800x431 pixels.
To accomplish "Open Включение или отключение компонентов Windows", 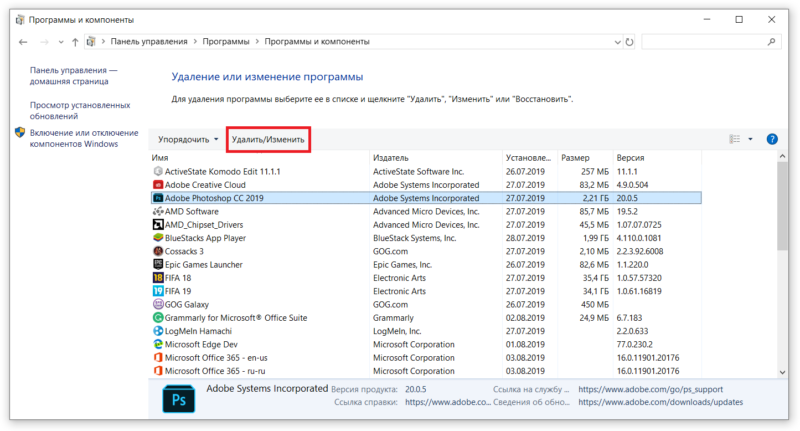I will [84, 138].
